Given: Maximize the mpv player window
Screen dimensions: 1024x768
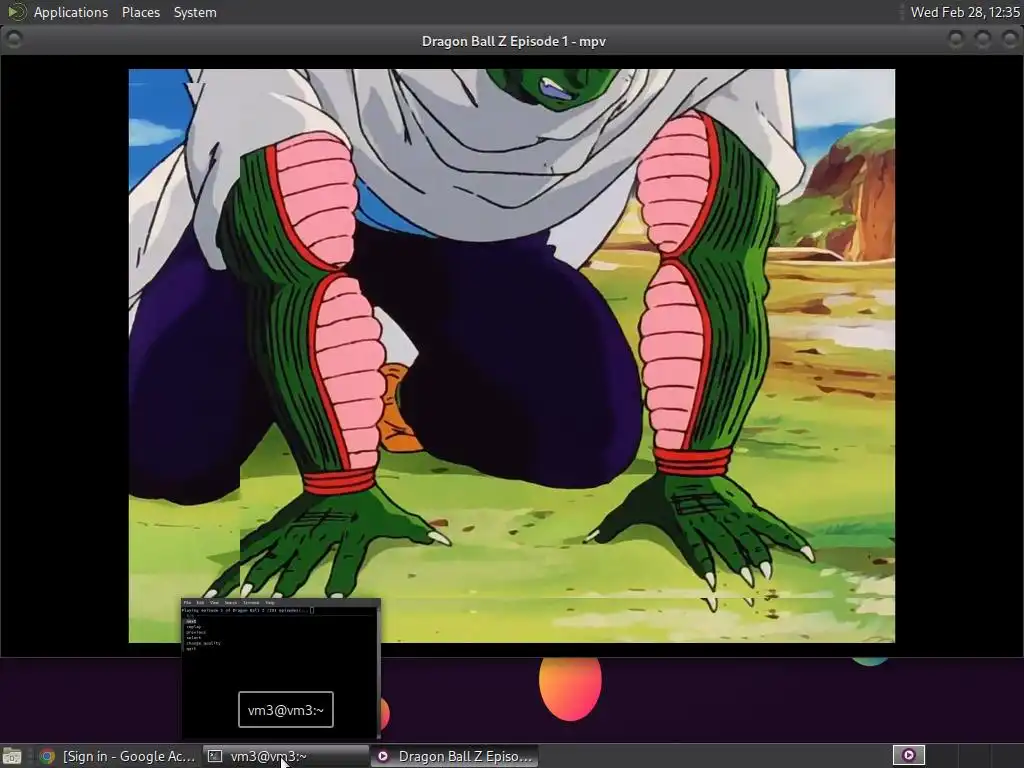Looking at the screenshot, I should tap(983, 40).
